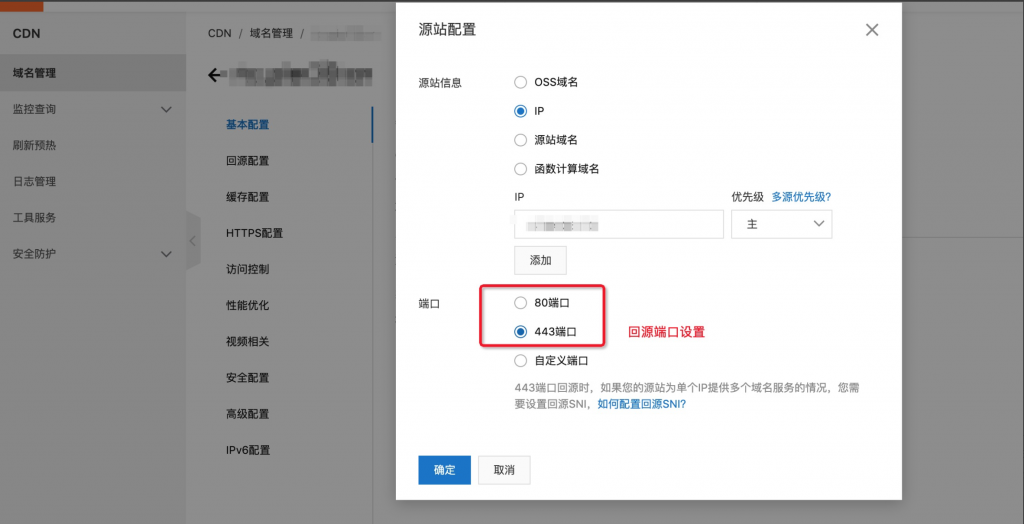Select the IP origin type radio
The image size is (1024, 524).
point(520,111)
